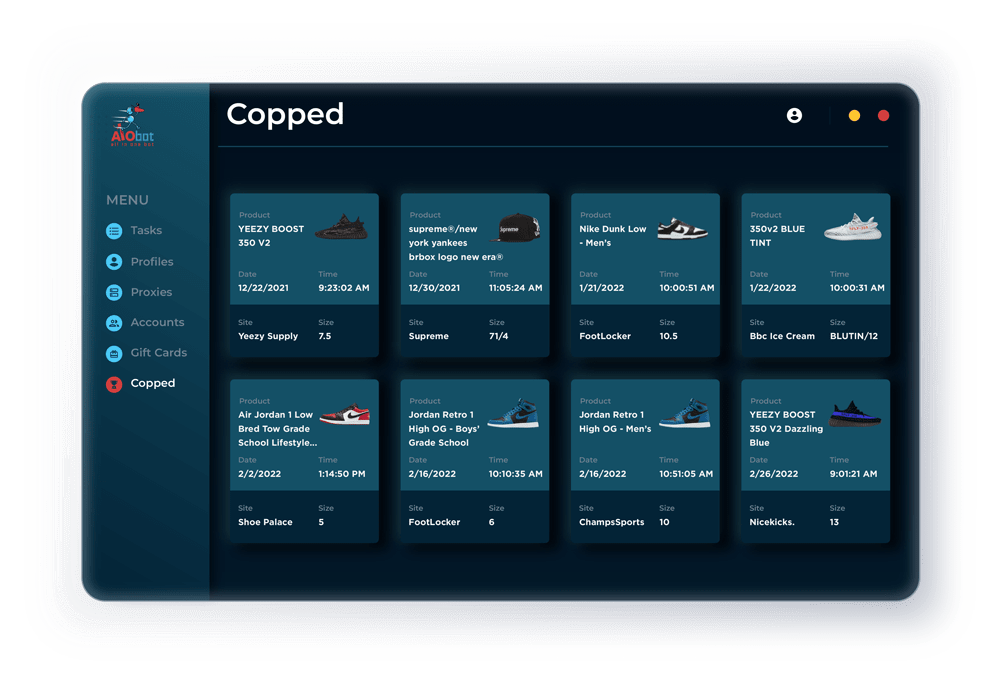
Task: Click the 'Nicekicks.' site value
Action: 772,522
